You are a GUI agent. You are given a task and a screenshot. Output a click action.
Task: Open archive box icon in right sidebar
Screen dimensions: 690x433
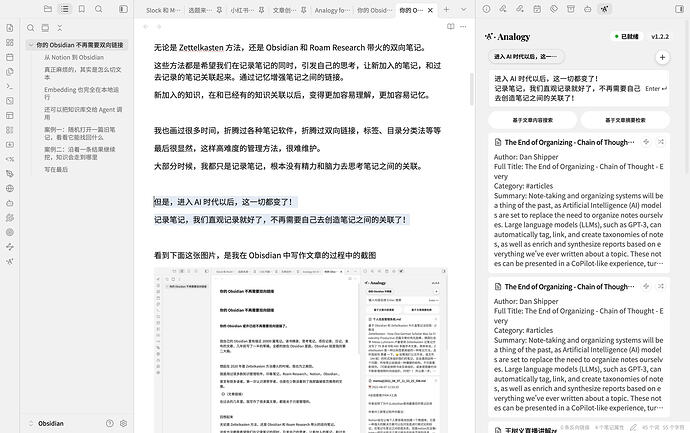coord(571,9)
